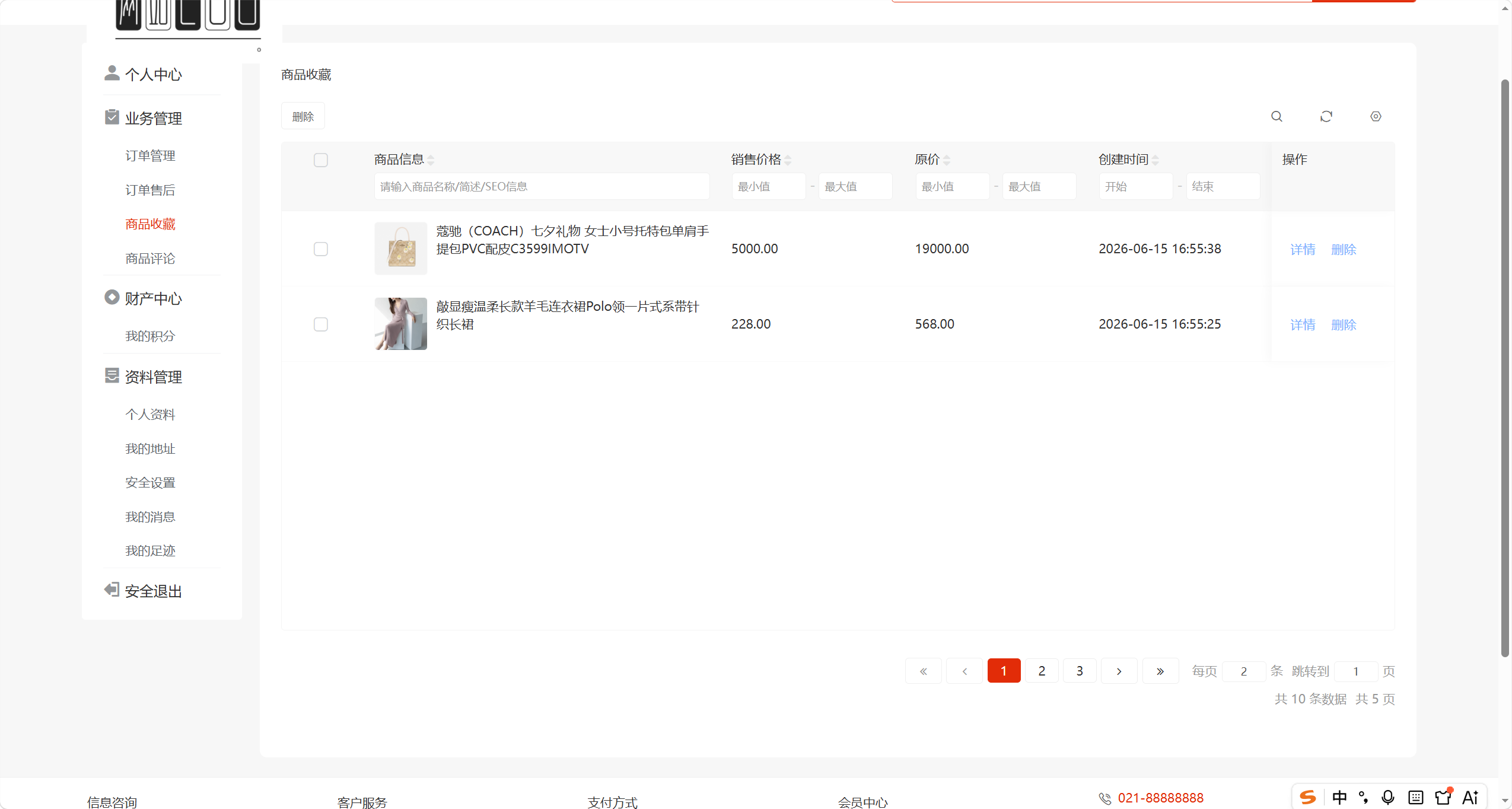Toggle the 中 Chinese input mode icon
Image resolution: width=1512 pixels, height=809 pixels.
[x=1339, y=797]
